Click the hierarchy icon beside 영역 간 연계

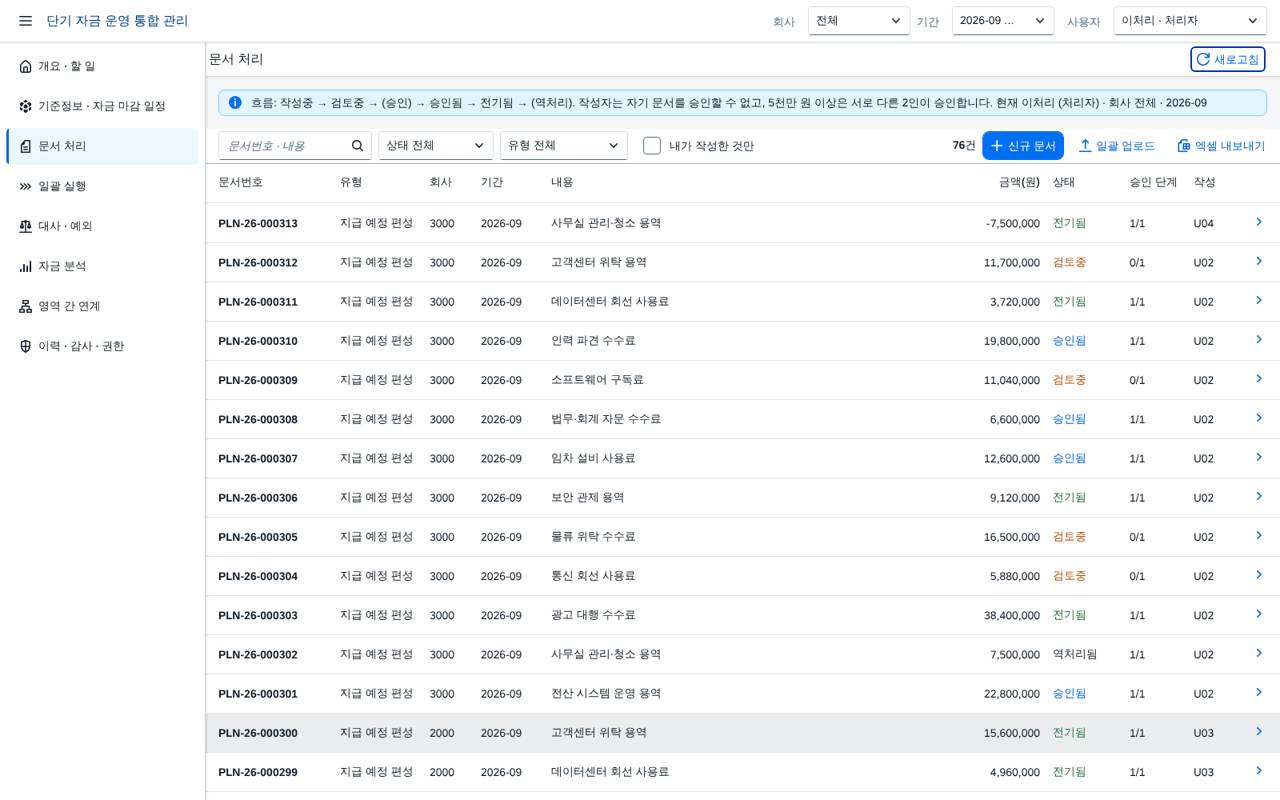point(26,306)
